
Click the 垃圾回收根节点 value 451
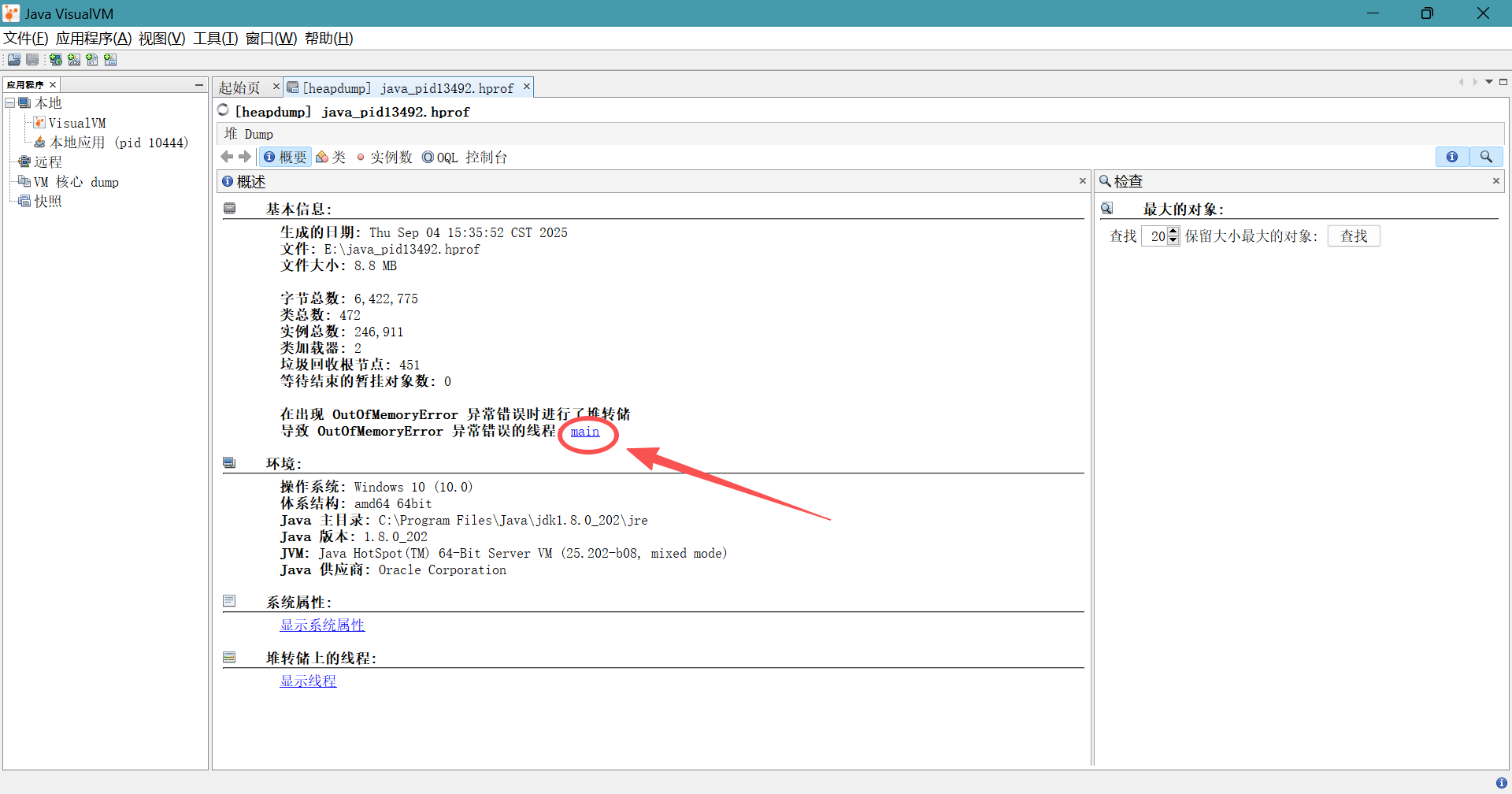[409, 365]
